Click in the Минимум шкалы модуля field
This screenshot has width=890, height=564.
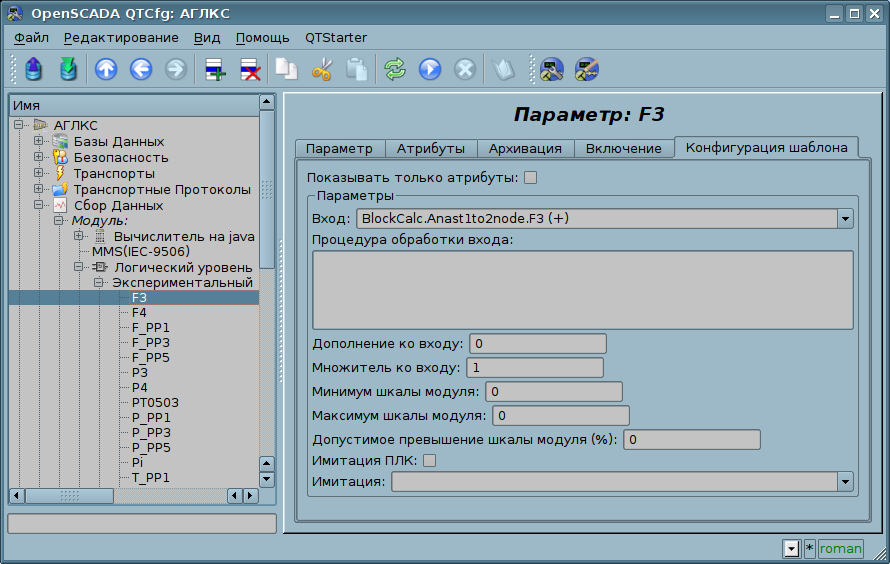point(553,392)
